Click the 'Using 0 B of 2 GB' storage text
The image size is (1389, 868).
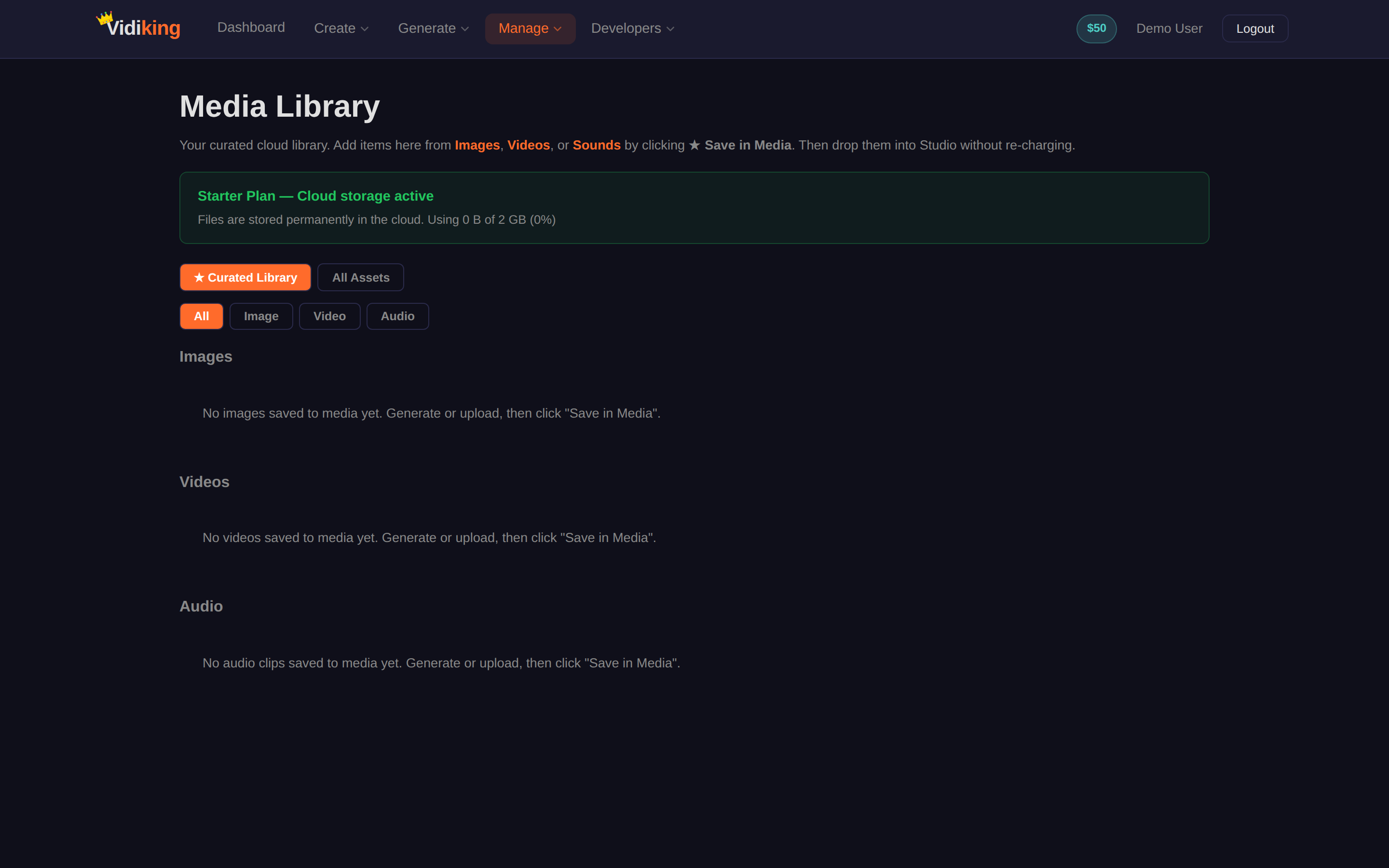coord(477,220)
